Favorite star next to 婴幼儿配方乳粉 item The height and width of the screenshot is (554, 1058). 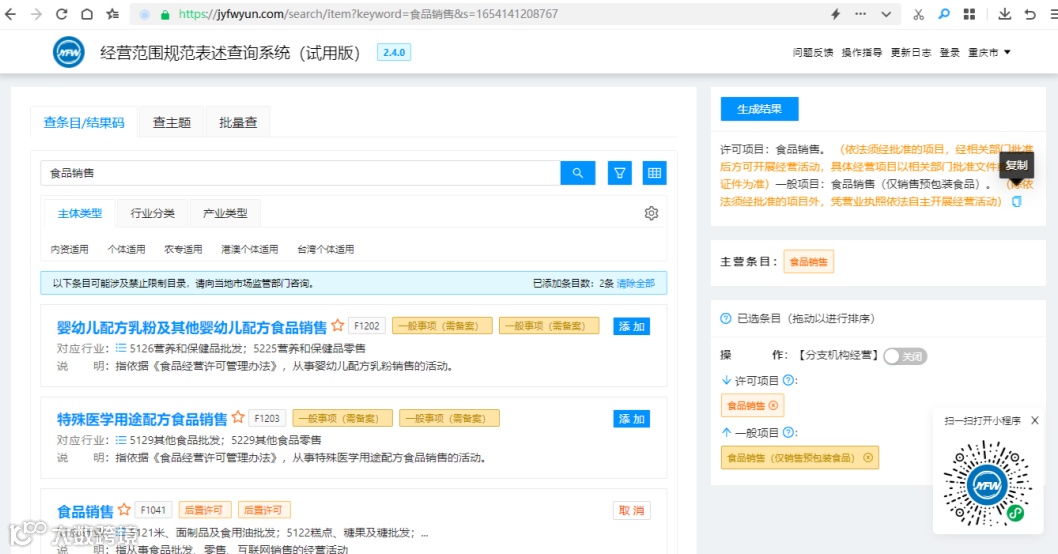pos(338,326)
